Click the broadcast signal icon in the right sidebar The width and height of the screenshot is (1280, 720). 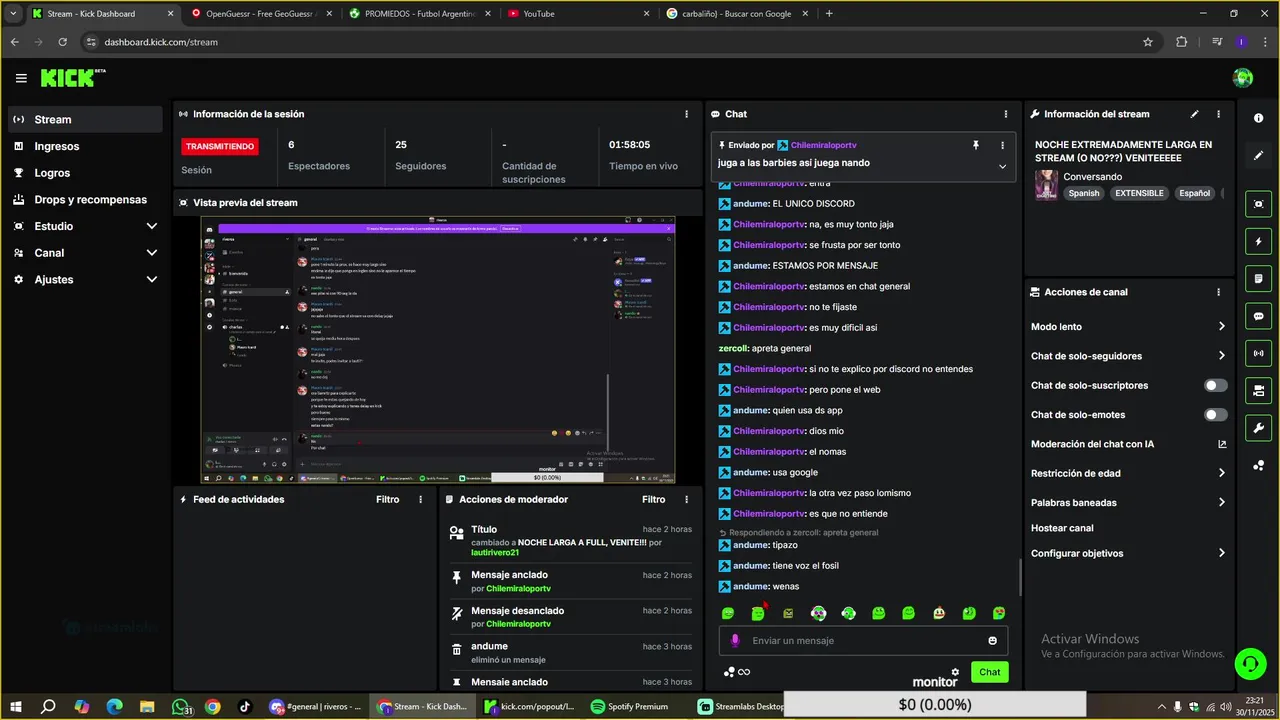[x=1258, y=353]
